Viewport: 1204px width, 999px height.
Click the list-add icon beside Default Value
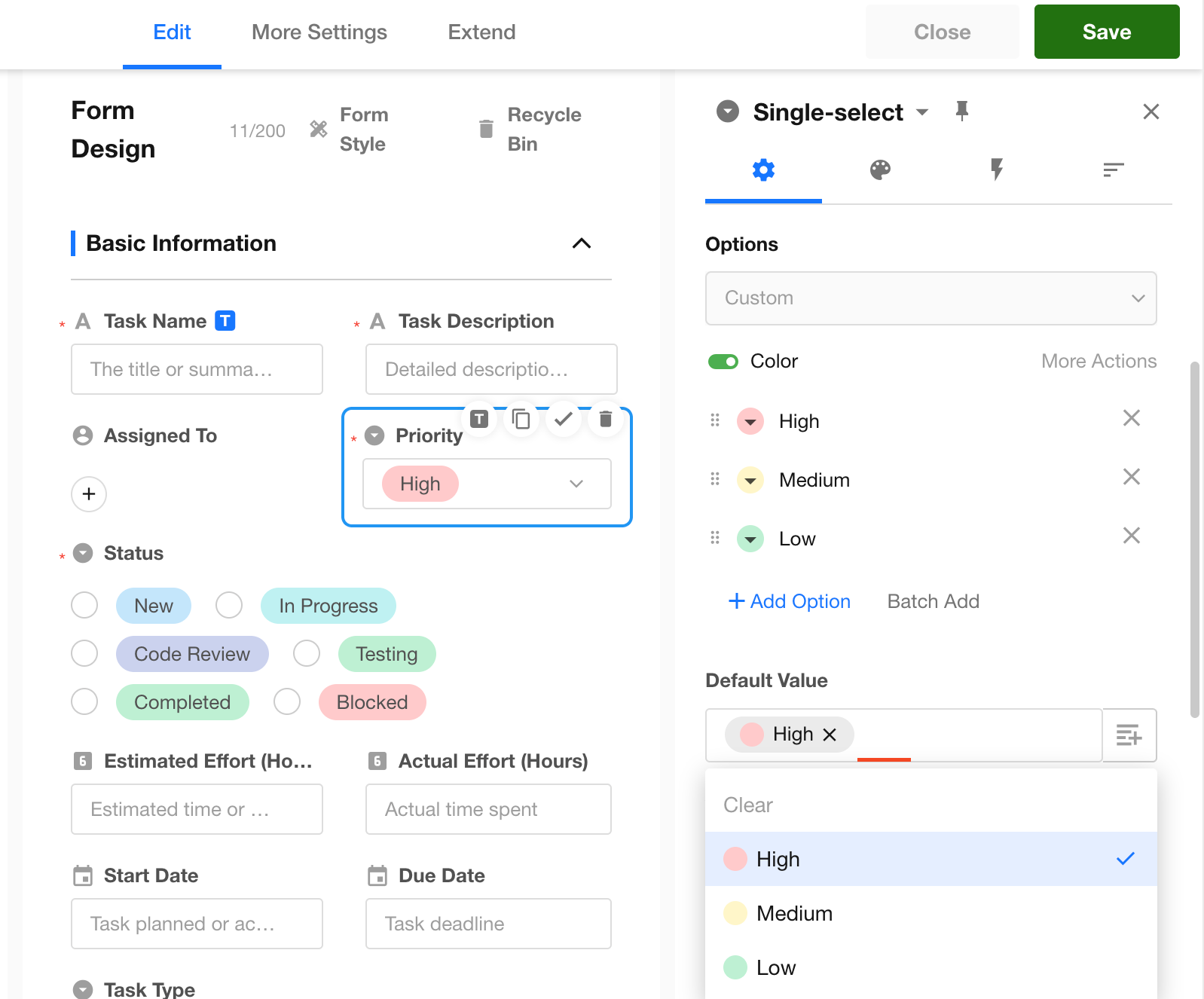[x=1129, y=735]
